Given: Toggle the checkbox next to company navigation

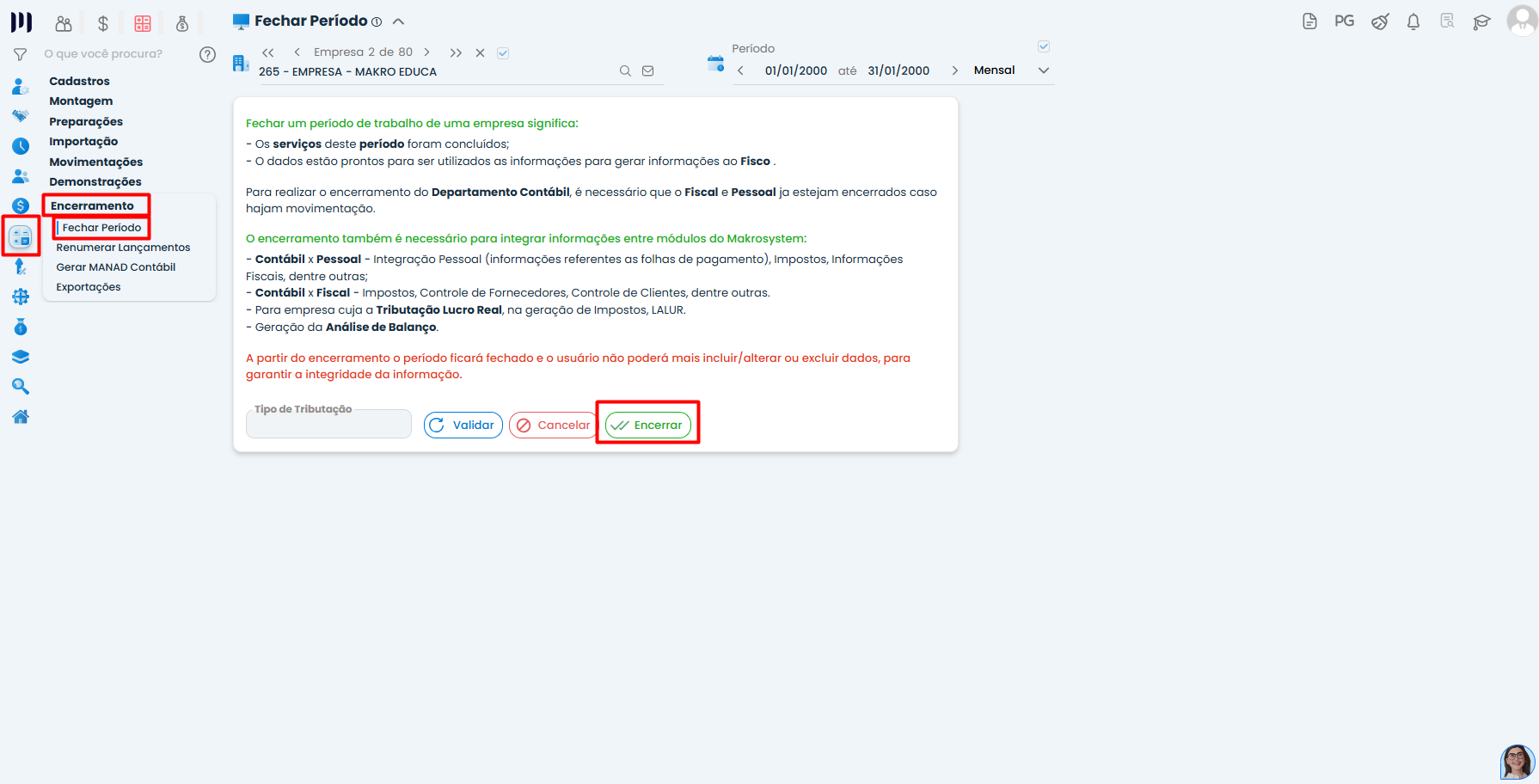Looking at the screenshot, I should click(503, 53).
